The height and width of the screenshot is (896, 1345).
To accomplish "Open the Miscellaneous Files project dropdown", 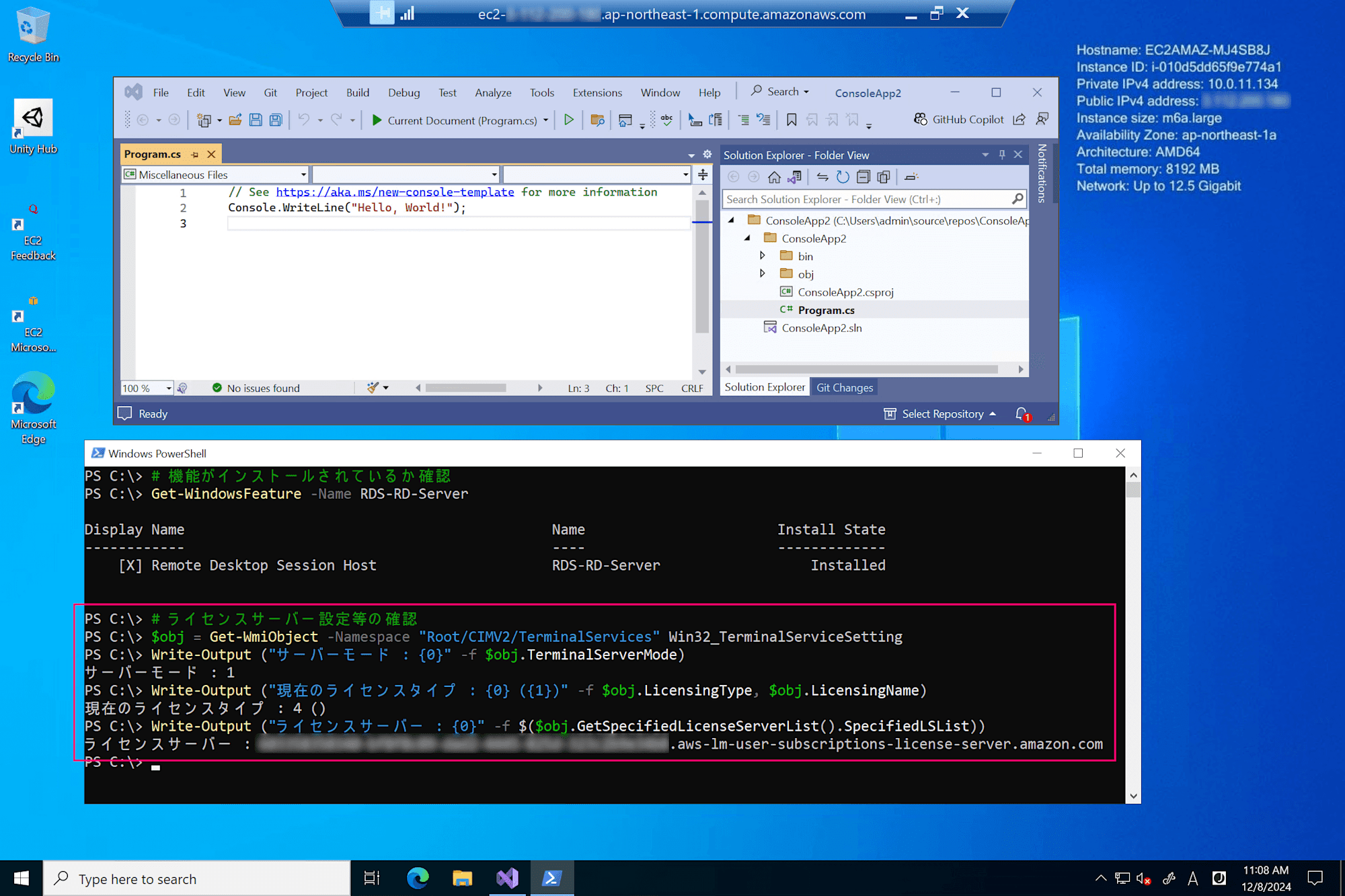I will pyautogui.click(x=215, y=175).
